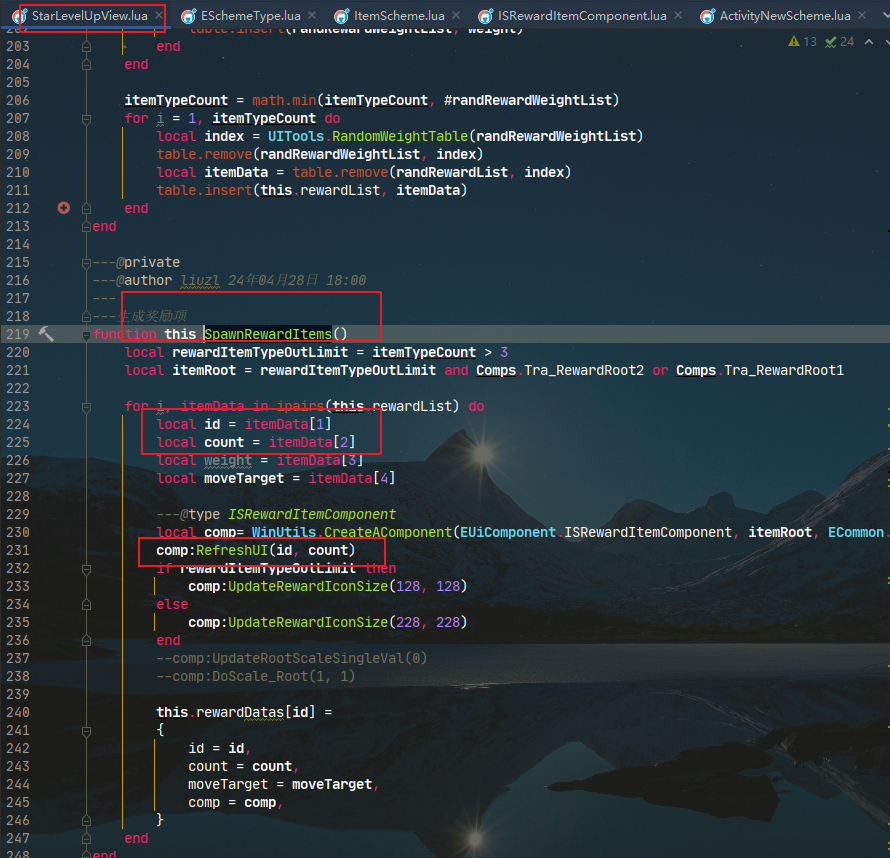The width and height of the screenshot is (890, 858).
Task: Click rewardDatas on line 240
Action: pyautogui.click(x=240, y=712)
